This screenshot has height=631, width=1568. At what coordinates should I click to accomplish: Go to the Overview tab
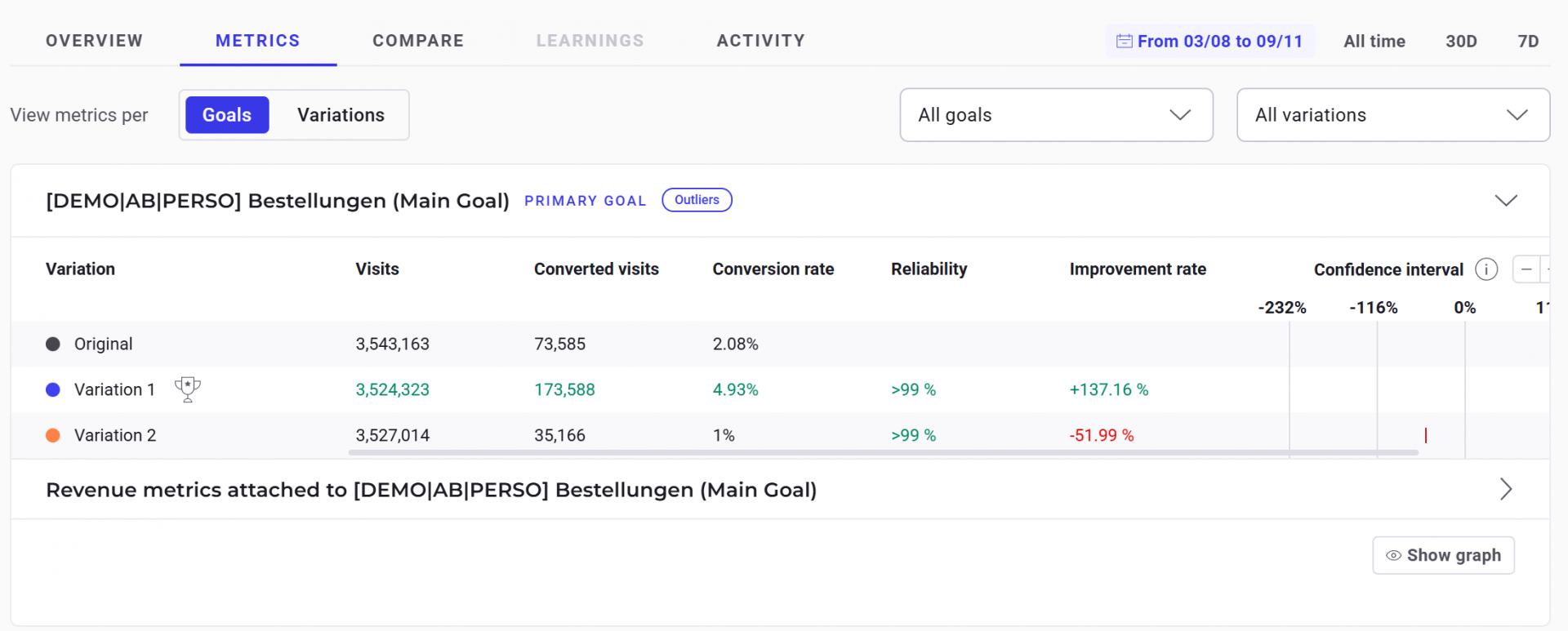94,41
